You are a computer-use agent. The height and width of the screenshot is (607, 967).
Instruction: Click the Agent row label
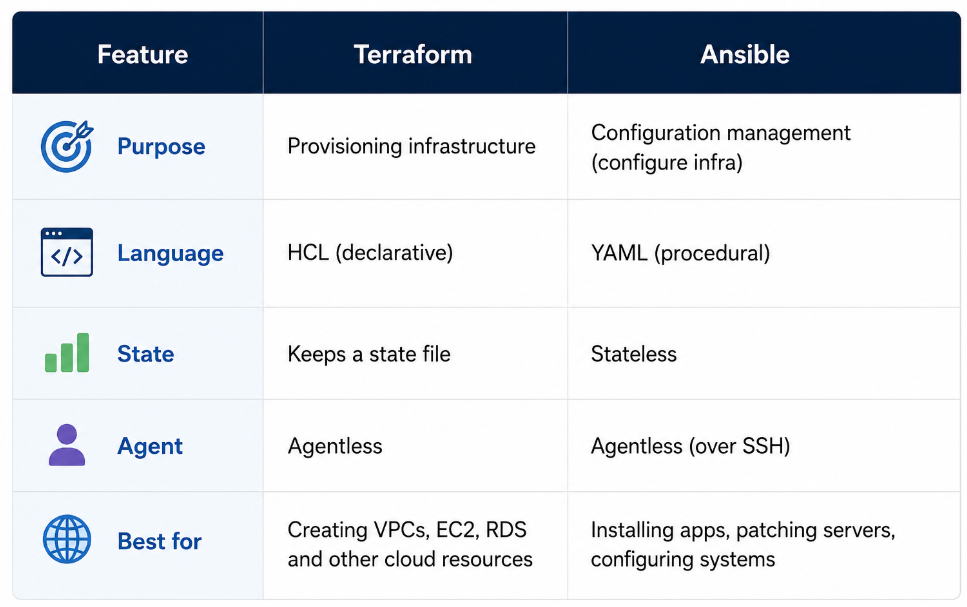(x=150, y=446)
